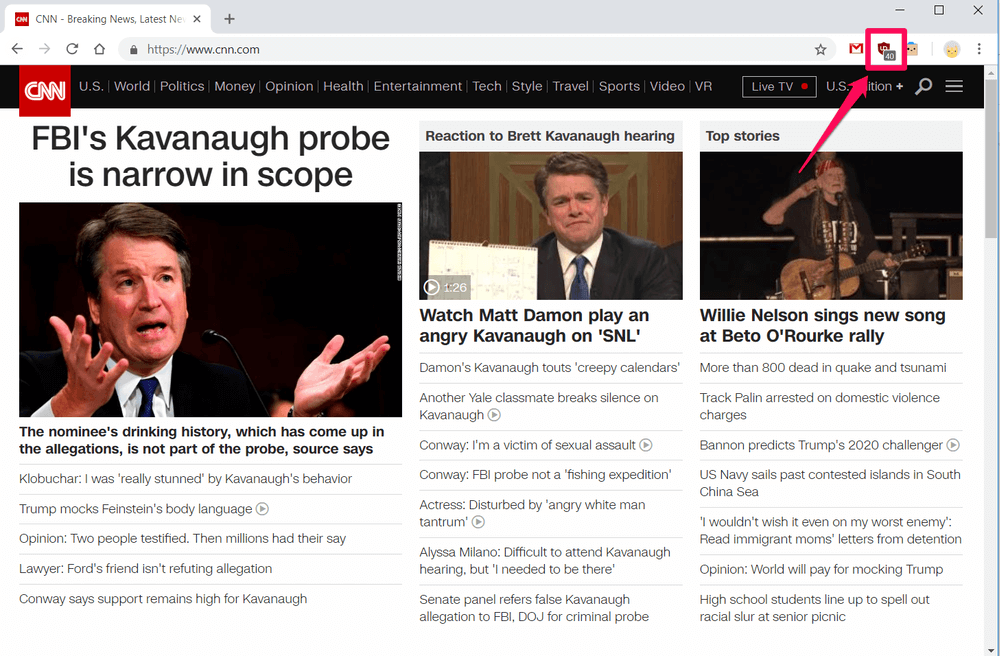The height and width of the screenshot is (656, 1000).
Task: Select the CNN Breaking News tab
Action: pyautogui.click(x=108, y=19)
